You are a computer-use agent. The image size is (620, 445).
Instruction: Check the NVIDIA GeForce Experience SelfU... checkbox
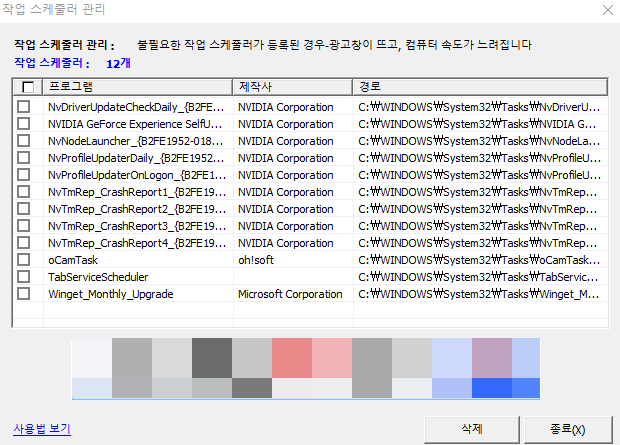coord(24,123)
